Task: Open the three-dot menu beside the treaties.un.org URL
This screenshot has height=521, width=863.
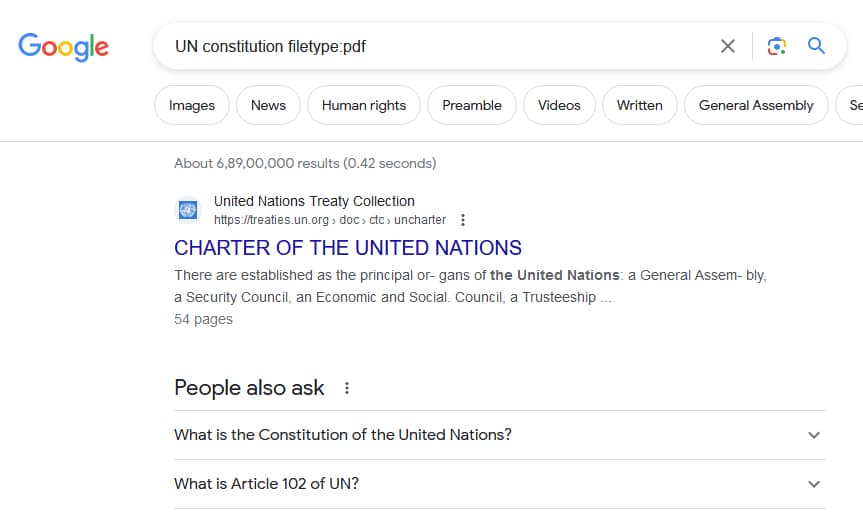Action: [x=462, y=220]
